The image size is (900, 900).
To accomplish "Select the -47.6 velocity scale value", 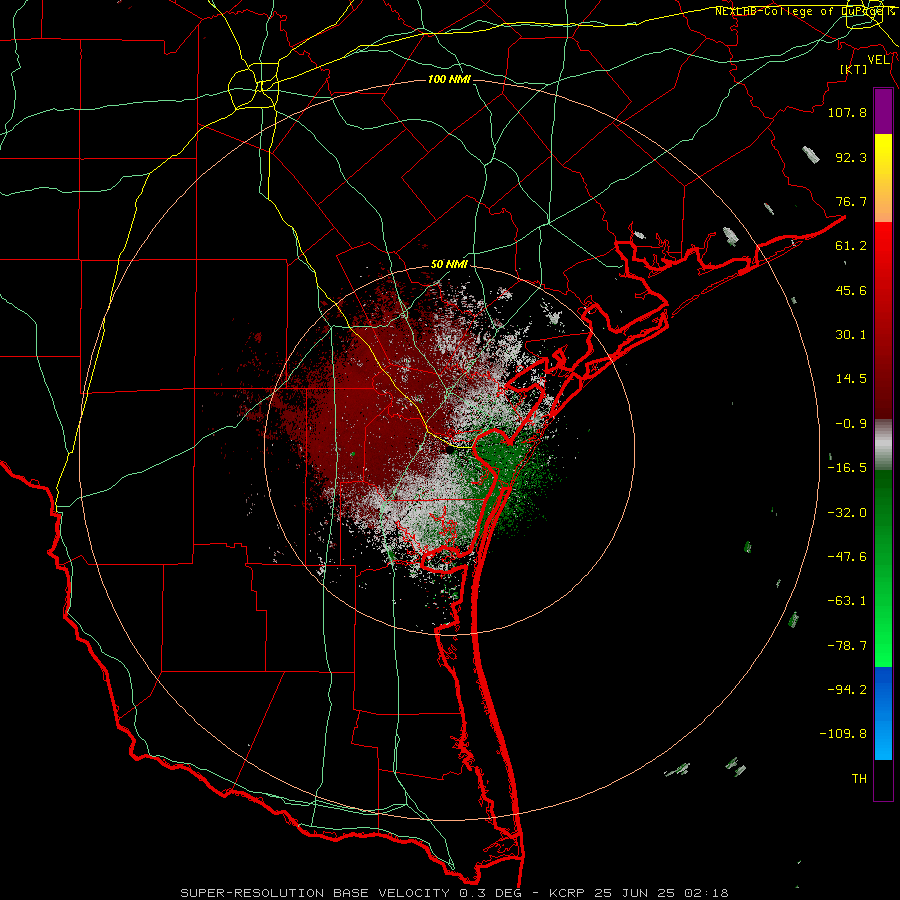I will click(x=847, y=557).
